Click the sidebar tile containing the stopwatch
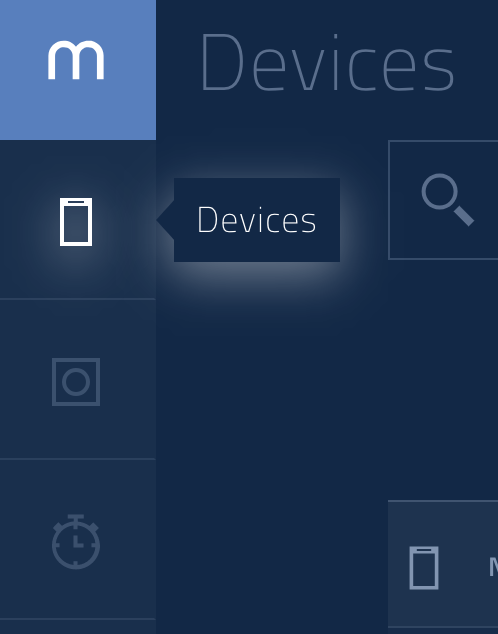 78,539
